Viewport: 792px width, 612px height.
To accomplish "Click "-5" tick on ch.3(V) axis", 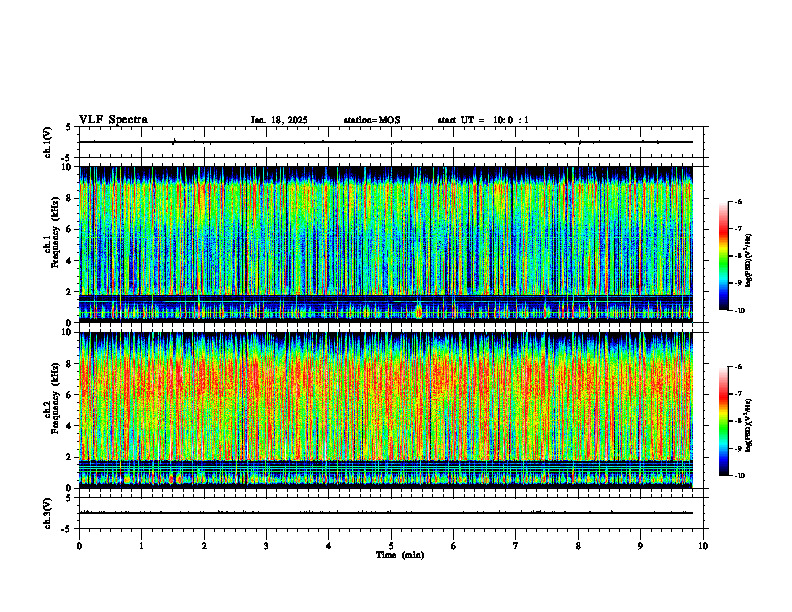I will 66,529.
